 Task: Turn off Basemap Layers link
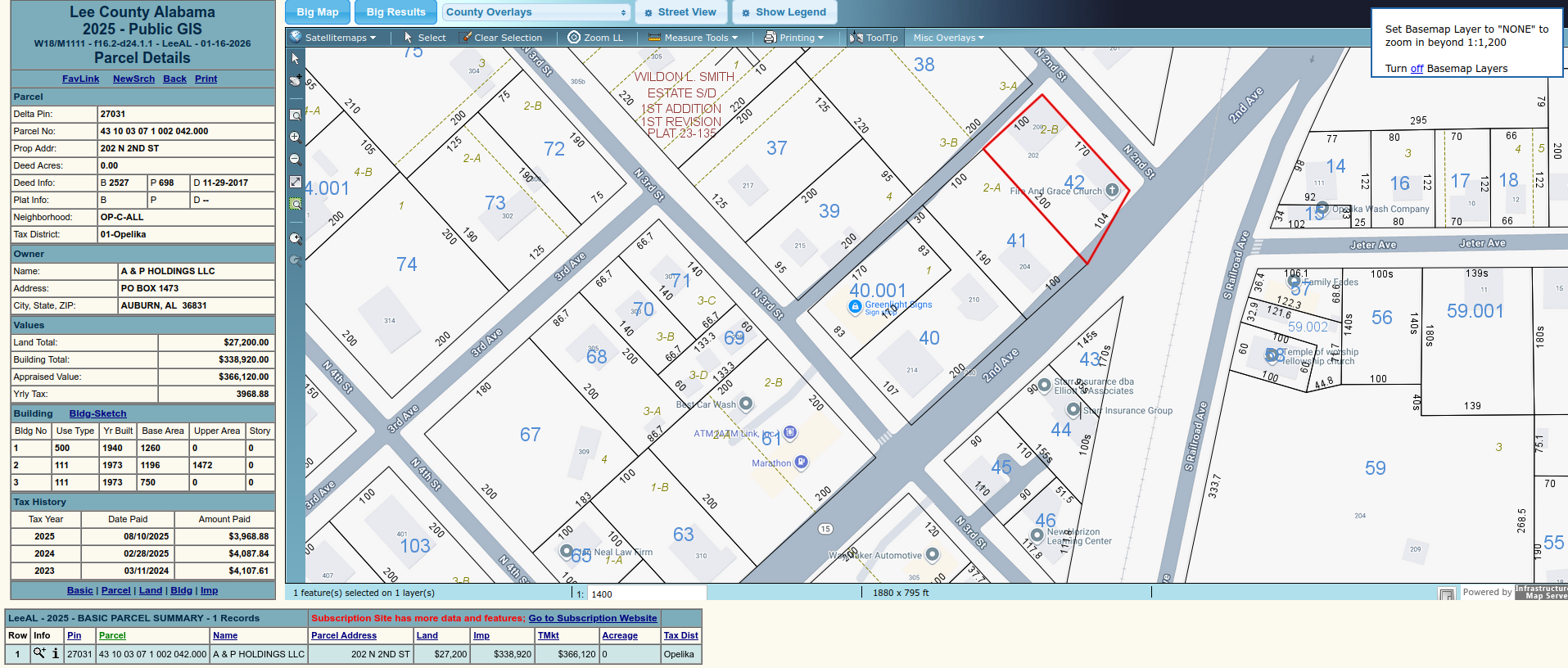(x=1417, y=69)
